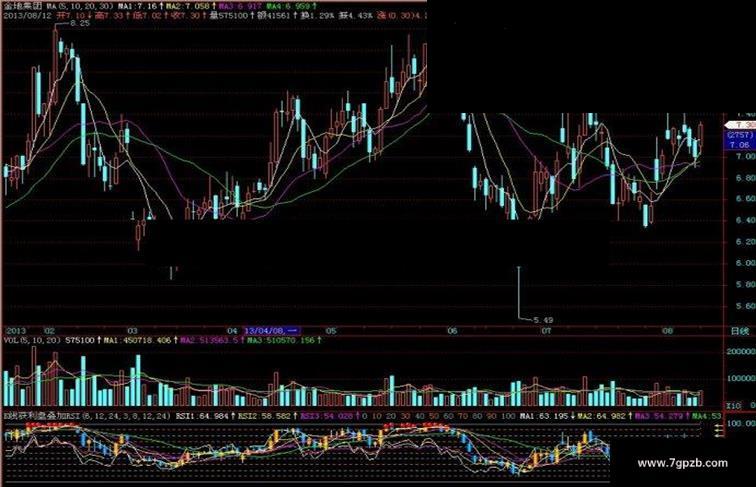Click the date 2013/08/12 in header
Viewport: 756px width, 487px height.
tap(27, 15)
